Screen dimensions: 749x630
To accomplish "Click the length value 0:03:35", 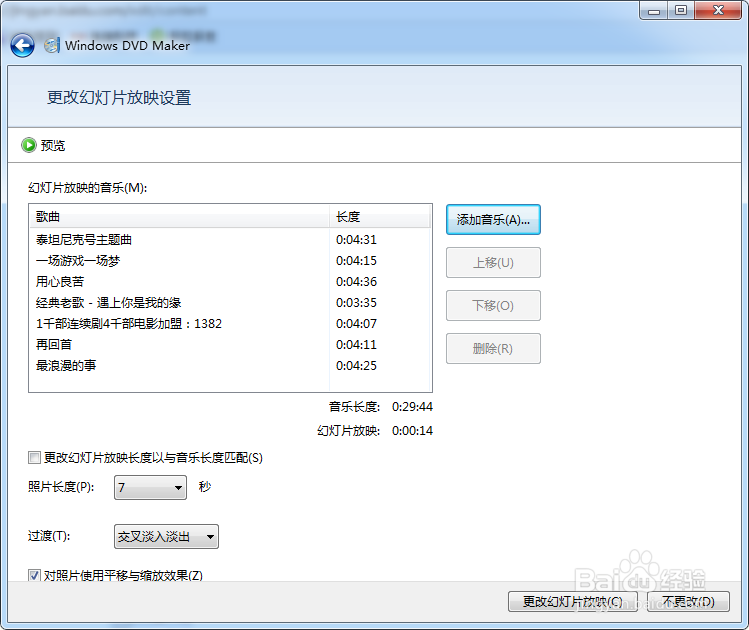I will (356, 303).
